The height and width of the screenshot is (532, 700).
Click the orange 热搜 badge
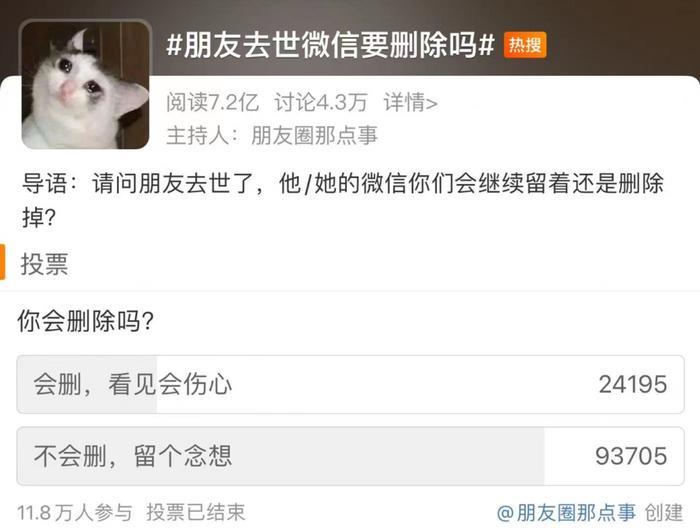coord(525,45)
